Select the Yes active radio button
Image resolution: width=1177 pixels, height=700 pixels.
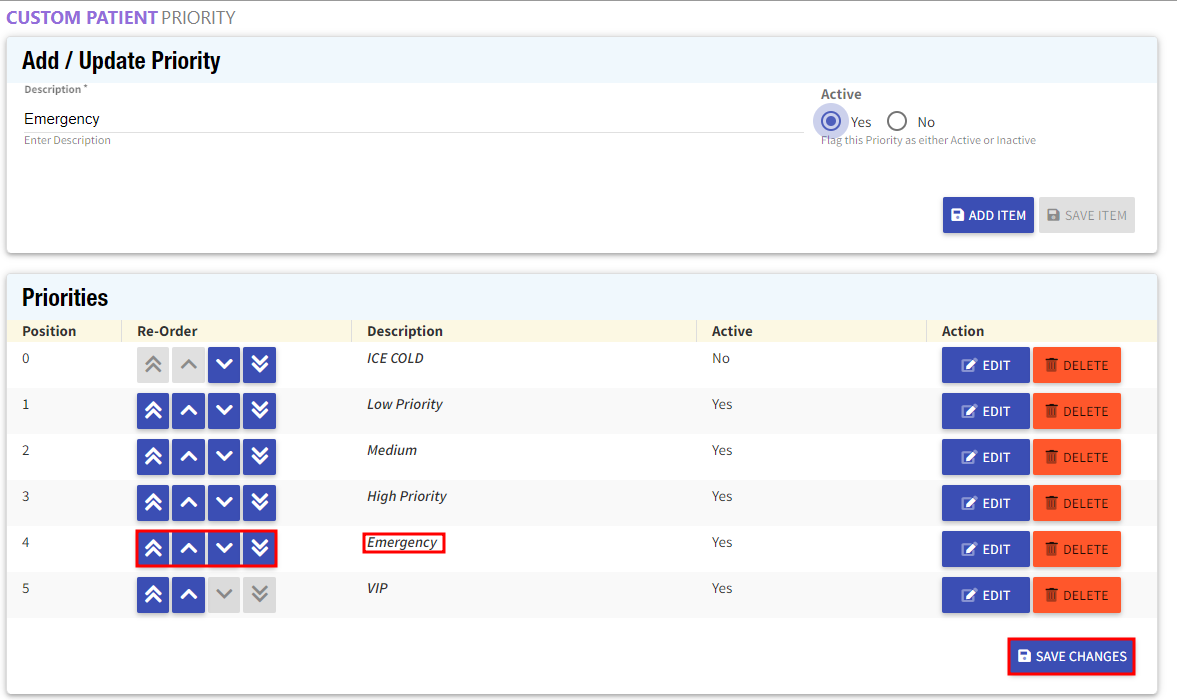(831, 121)
